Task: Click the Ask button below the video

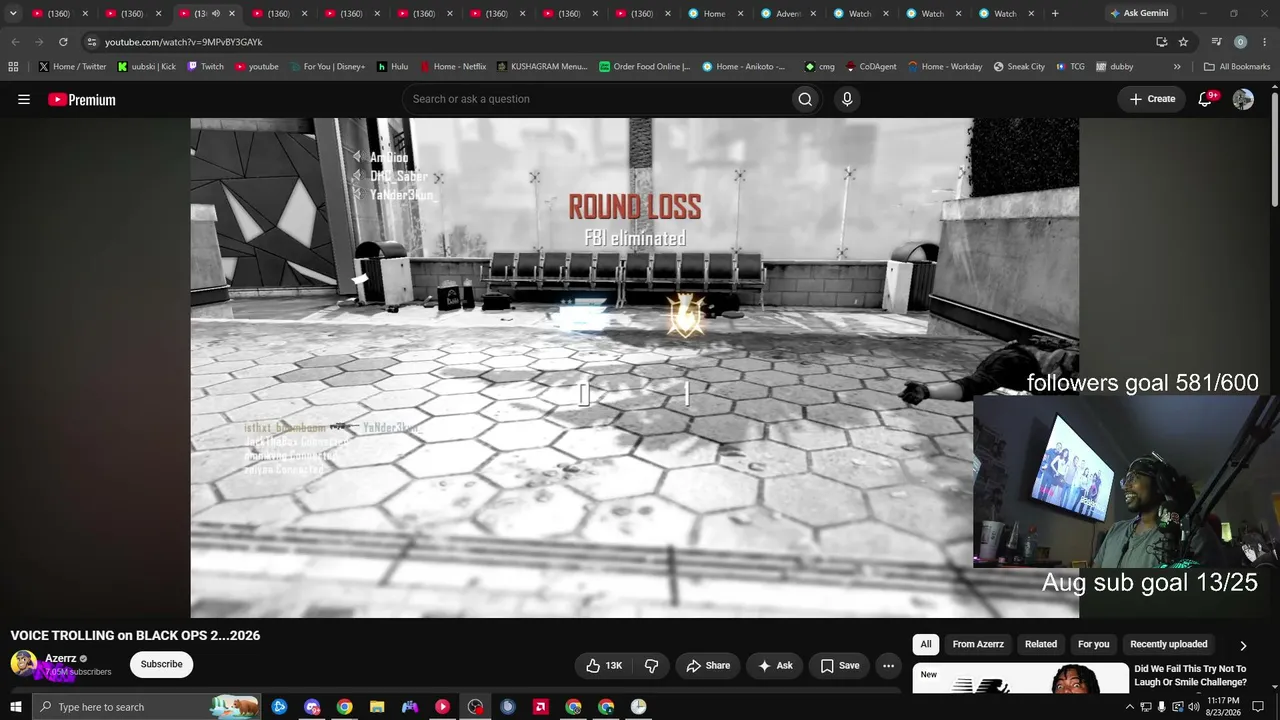Action: point(775,665)
